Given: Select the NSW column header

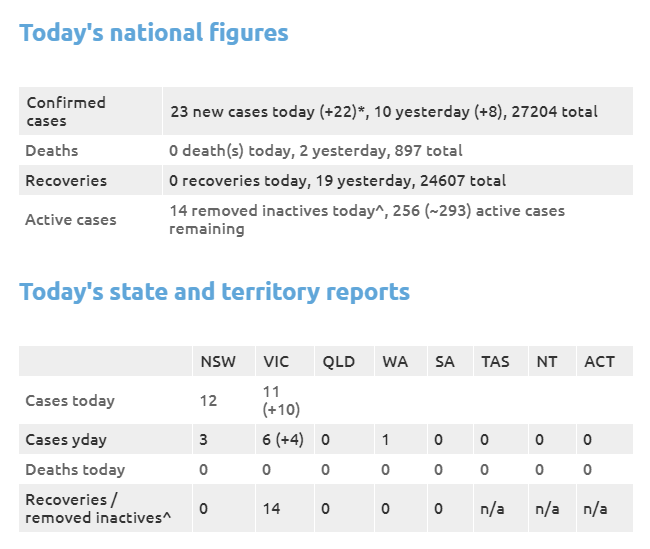Looking at the screenshot, I should point(218,362).
